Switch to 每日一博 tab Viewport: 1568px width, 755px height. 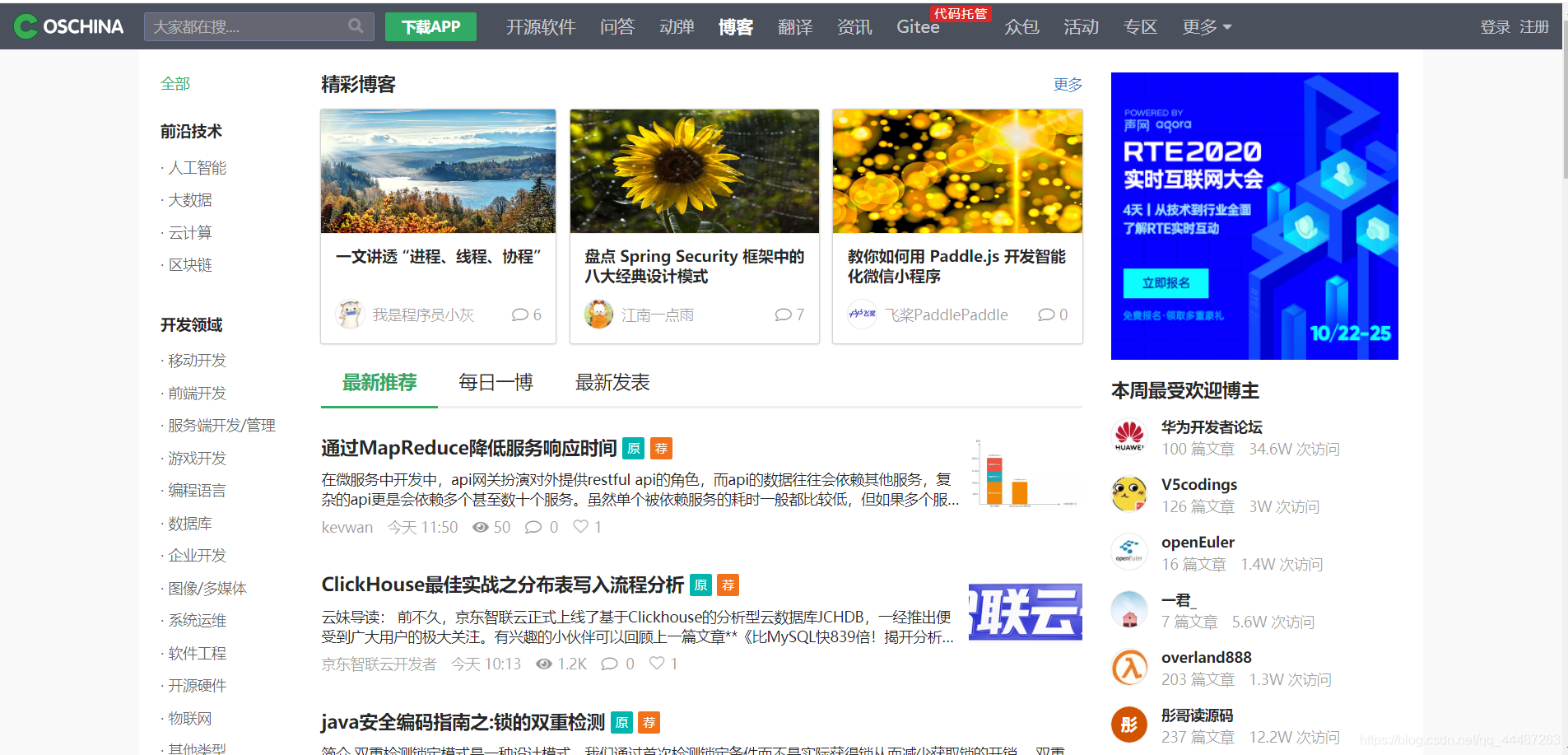click(x=496, y=383)
